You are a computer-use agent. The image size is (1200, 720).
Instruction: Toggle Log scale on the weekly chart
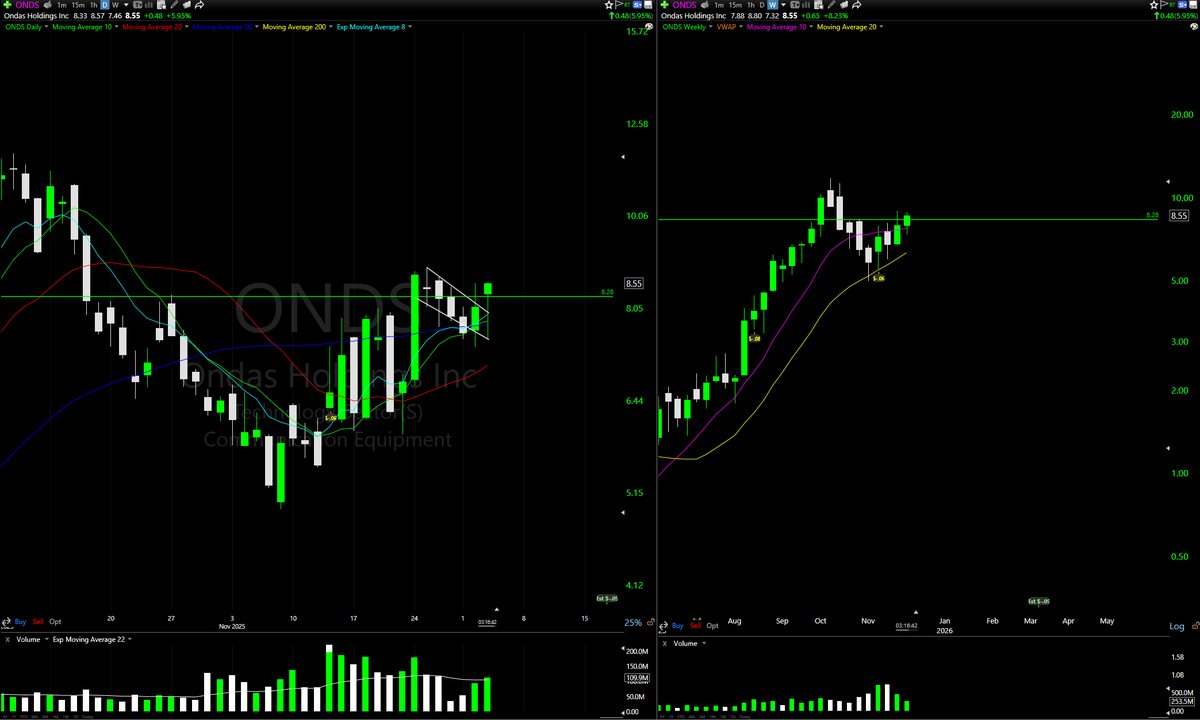1177,626
